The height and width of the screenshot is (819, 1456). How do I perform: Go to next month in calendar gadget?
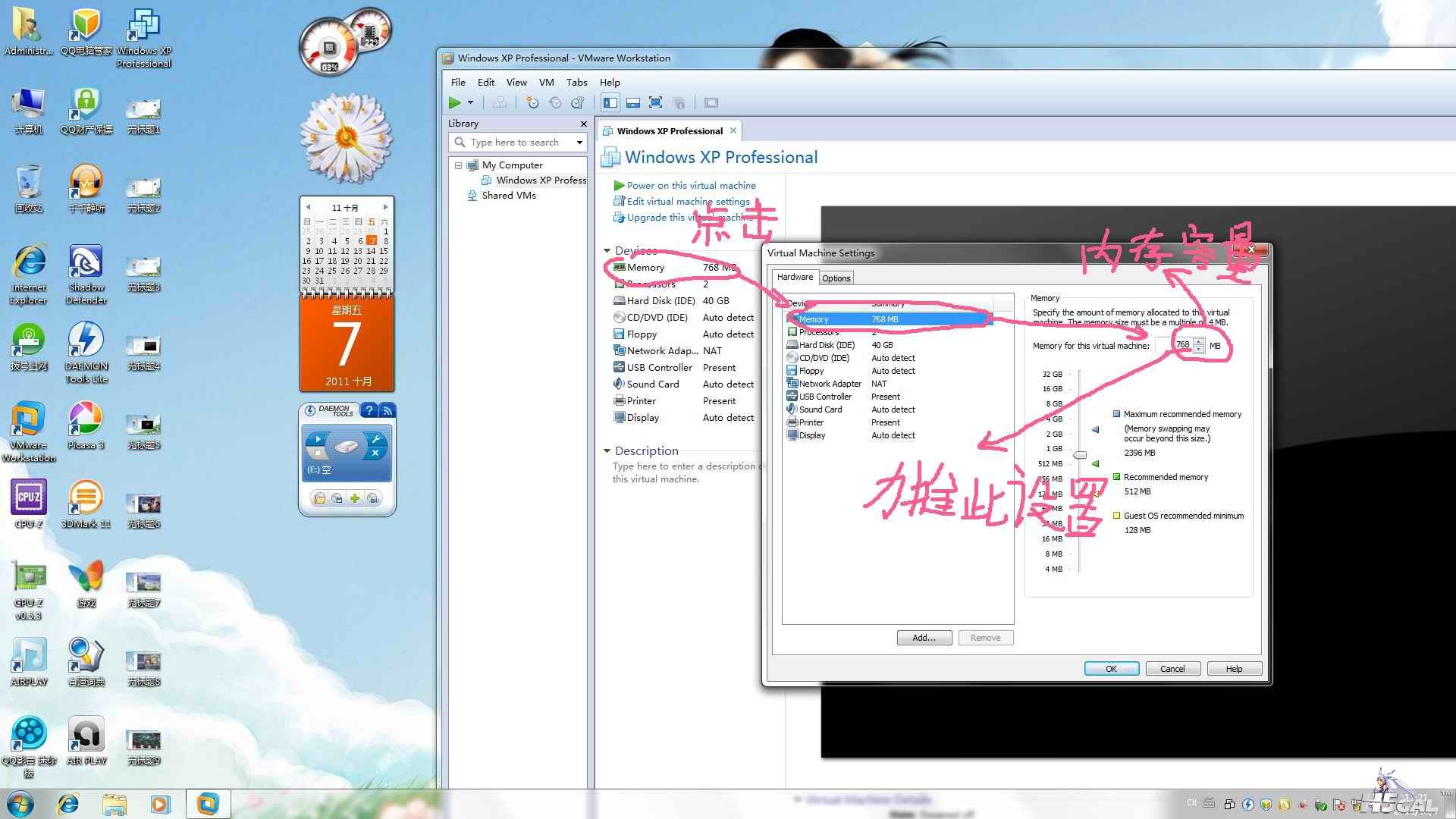tap(385, 207)
